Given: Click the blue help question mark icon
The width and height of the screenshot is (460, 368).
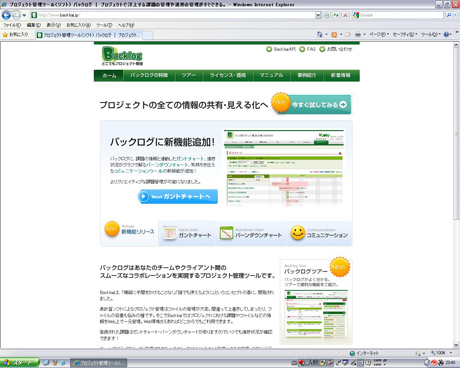Looking at the screenshot, I should pos(448,34).
